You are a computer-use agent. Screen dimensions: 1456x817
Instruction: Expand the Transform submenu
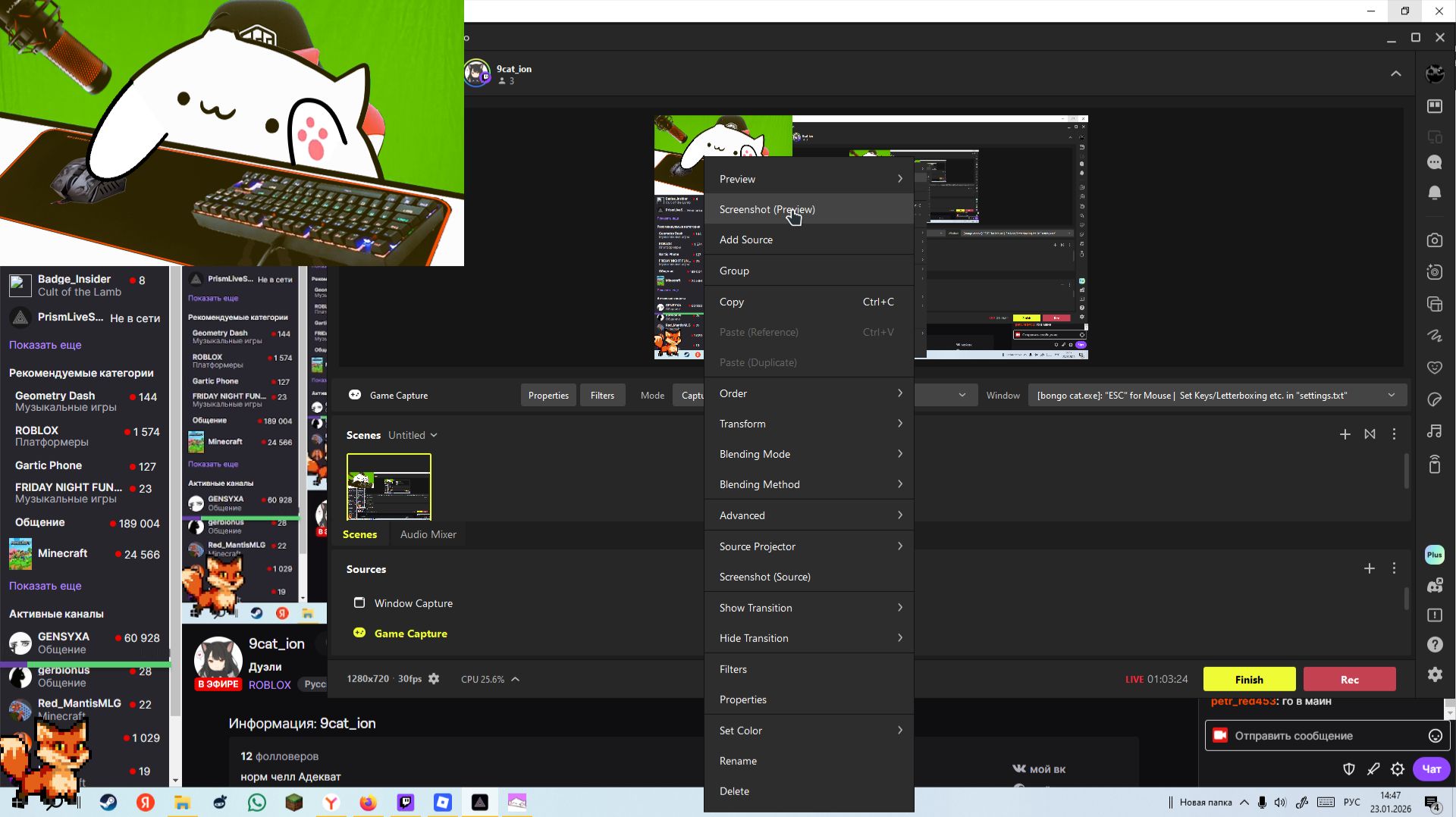[x=809, y=424]
